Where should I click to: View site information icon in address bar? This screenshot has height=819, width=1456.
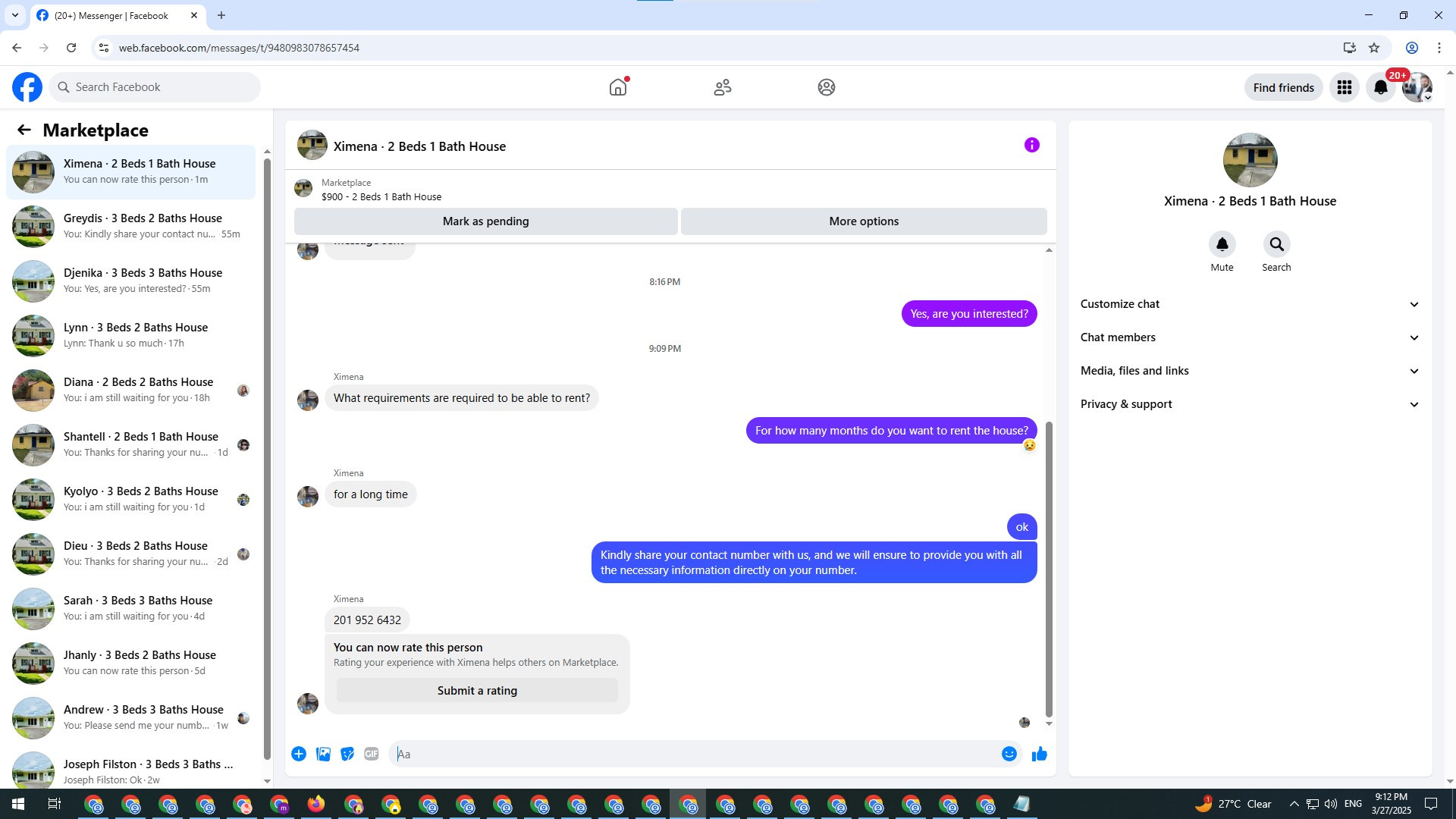tap(104, 48)
